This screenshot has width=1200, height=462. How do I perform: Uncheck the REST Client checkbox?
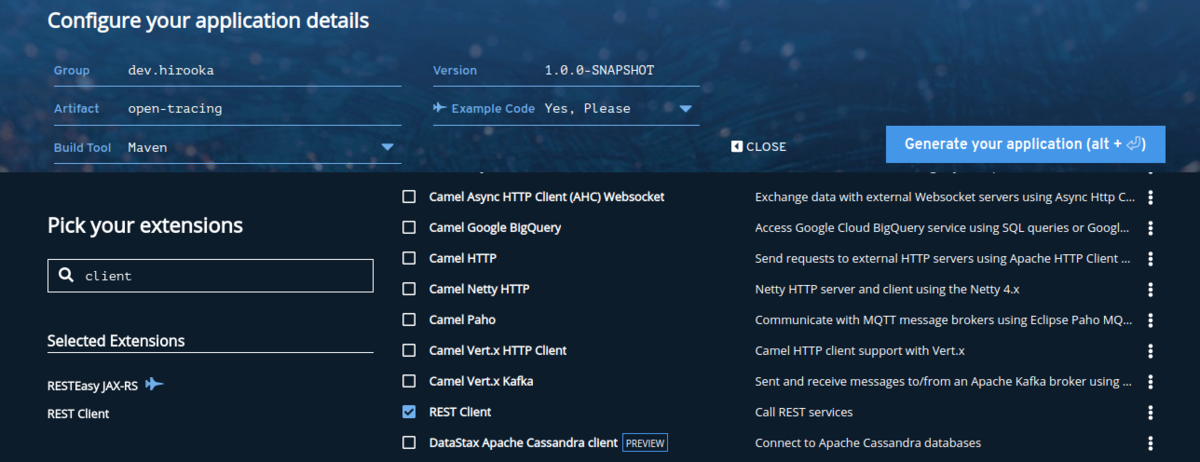click(x=408, y=412)
